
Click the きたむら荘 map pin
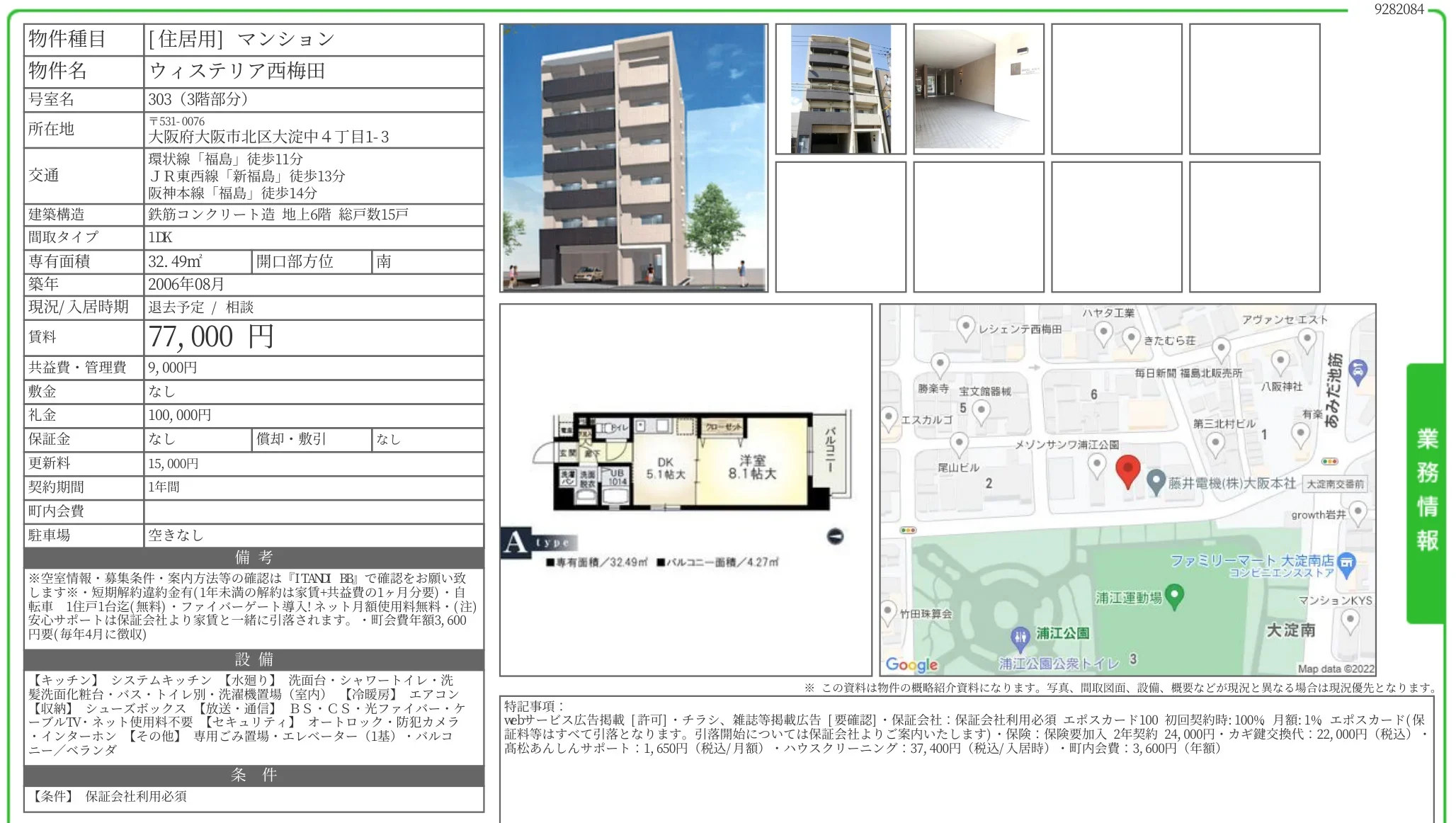click(1131, 339)
